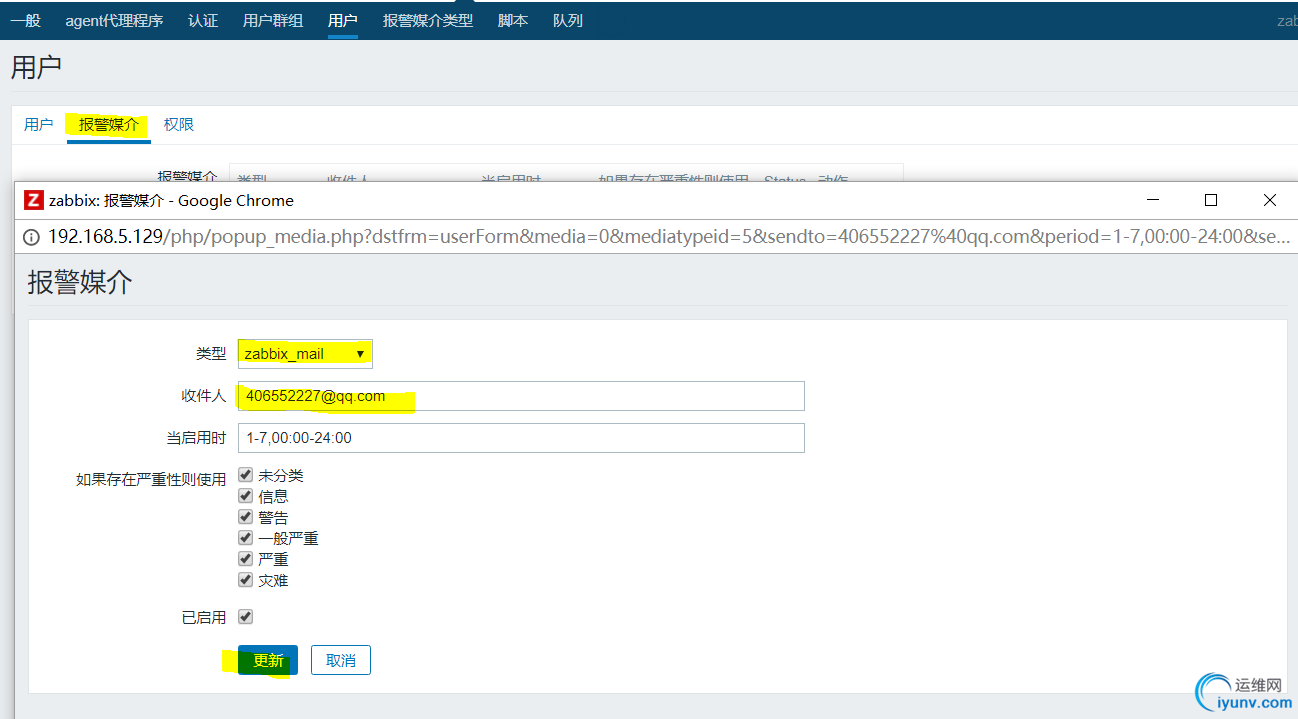Toggle the 未分类 severity checkbox
Viewport: 1298px width, 719px height.
coord(245,475)
